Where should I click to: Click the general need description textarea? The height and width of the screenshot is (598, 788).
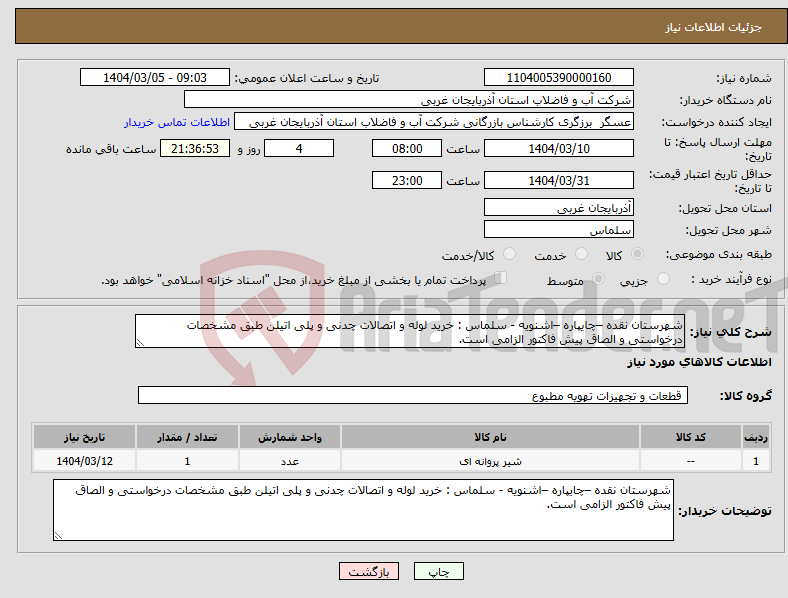410,331
